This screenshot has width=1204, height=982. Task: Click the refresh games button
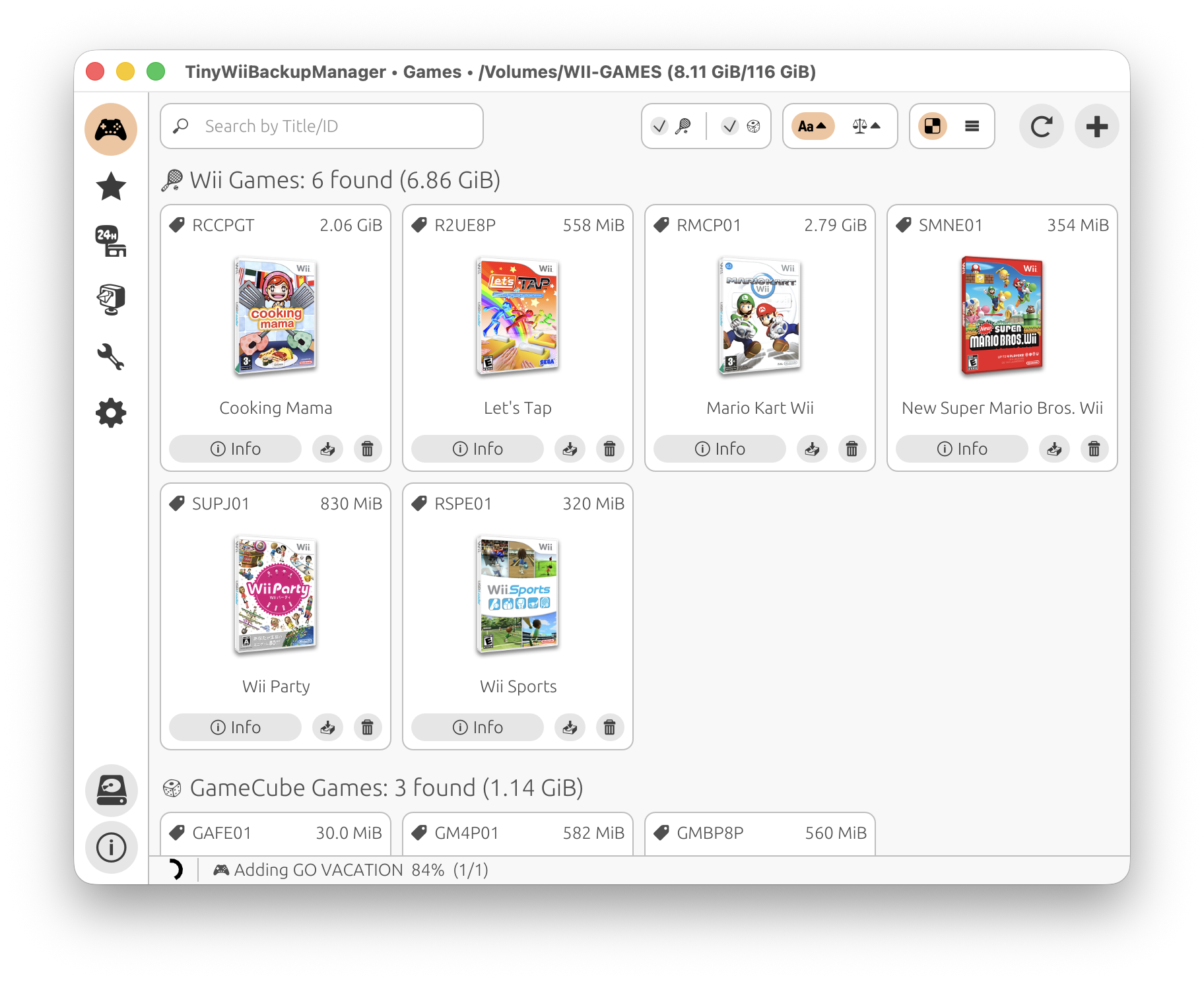(x=1042, y=126)
